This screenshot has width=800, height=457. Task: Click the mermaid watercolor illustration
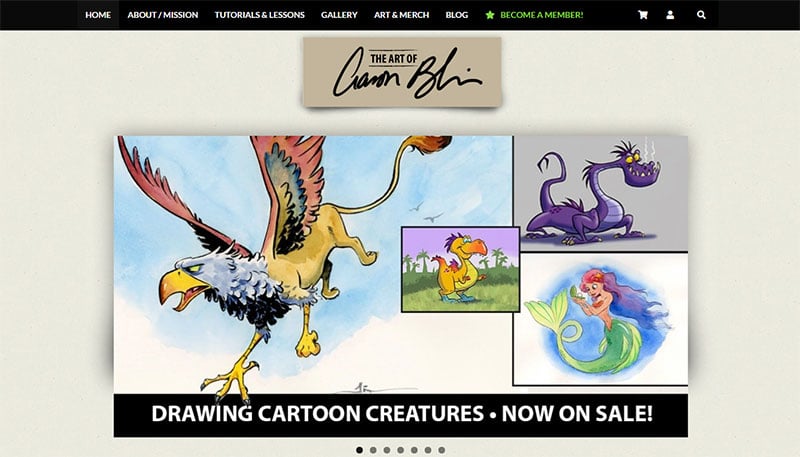click(601, 319)
